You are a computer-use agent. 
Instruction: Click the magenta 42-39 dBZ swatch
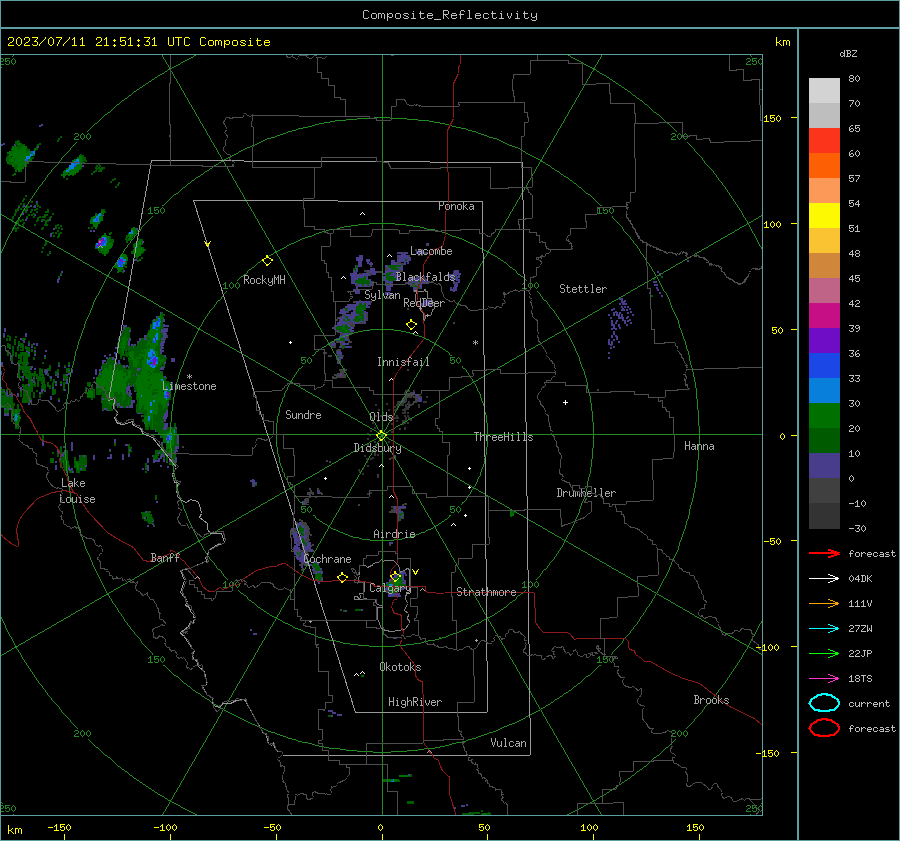(824, 315)
